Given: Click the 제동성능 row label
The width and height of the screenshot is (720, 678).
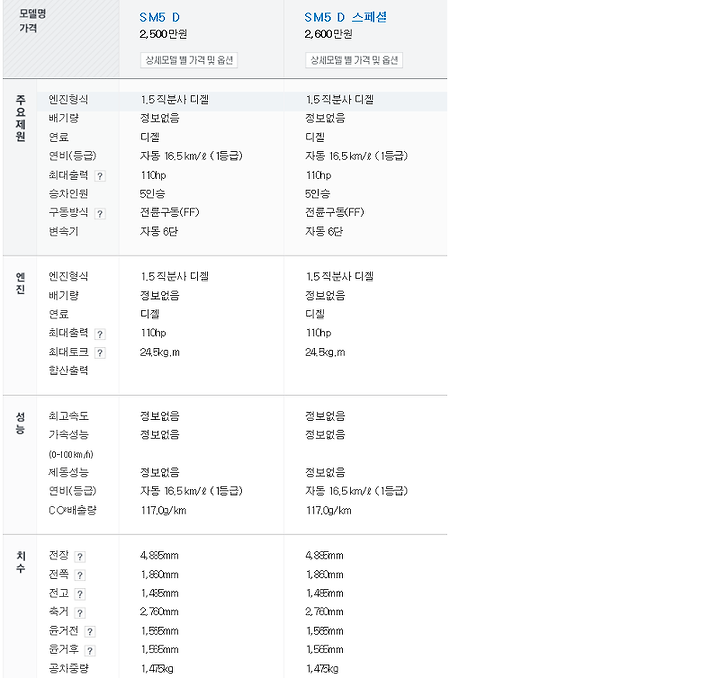Looking at the screenshot, I should (x=68, y=472).
